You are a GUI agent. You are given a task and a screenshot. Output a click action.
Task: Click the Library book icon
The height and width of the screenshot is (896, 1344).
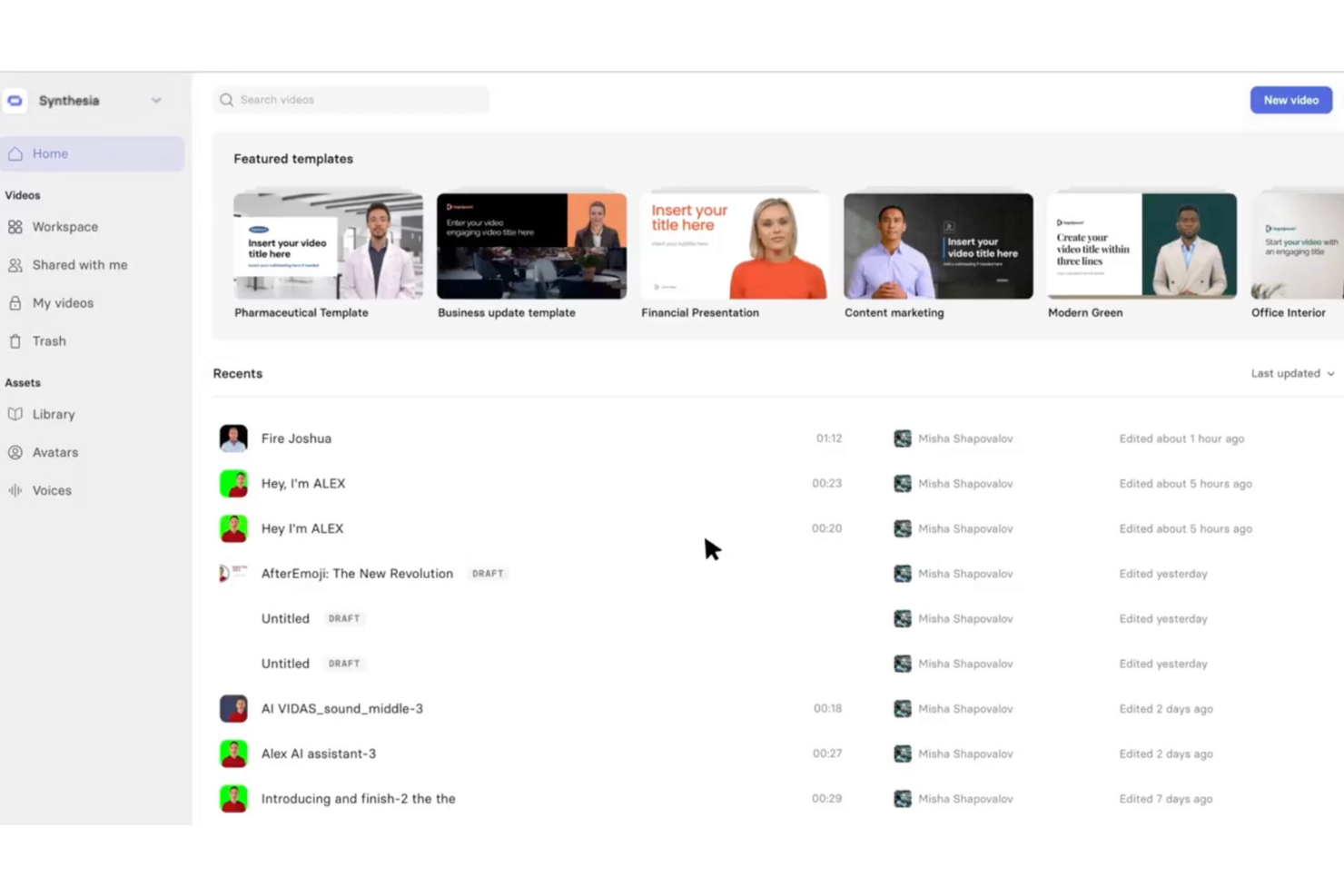15,414
